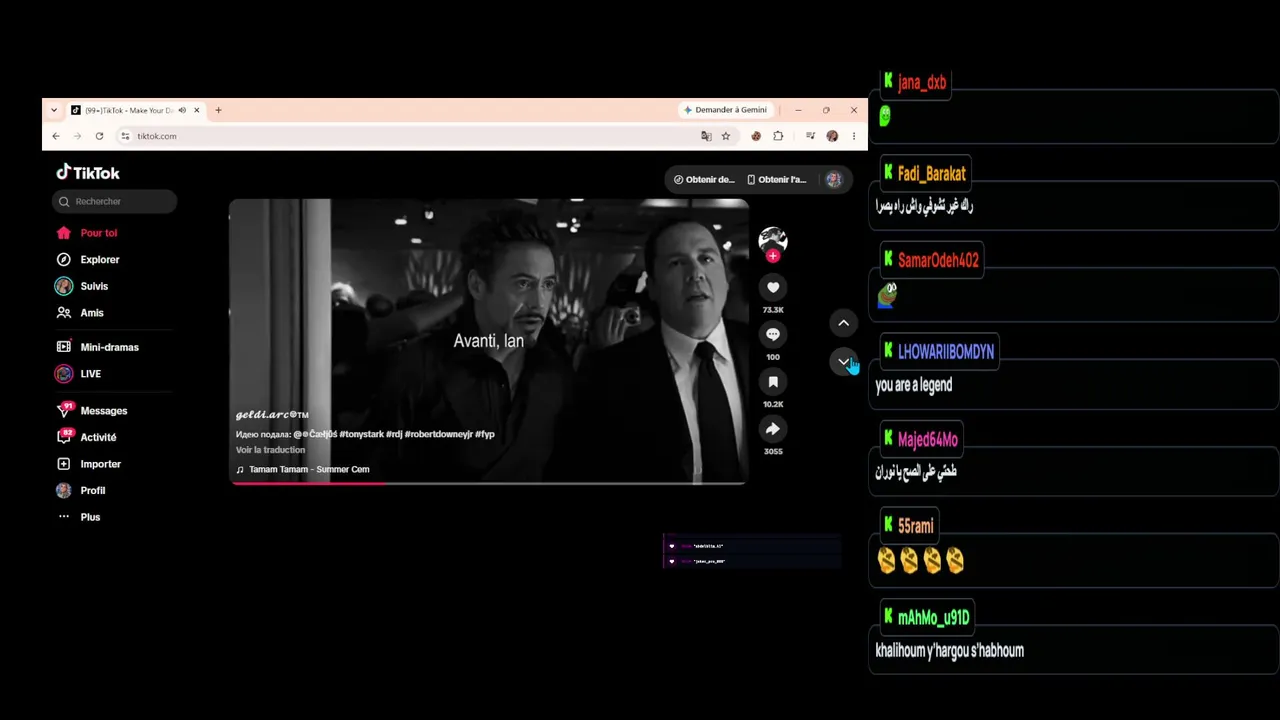Open a new browser tab
1280x720 pixels.
[218, 110]
